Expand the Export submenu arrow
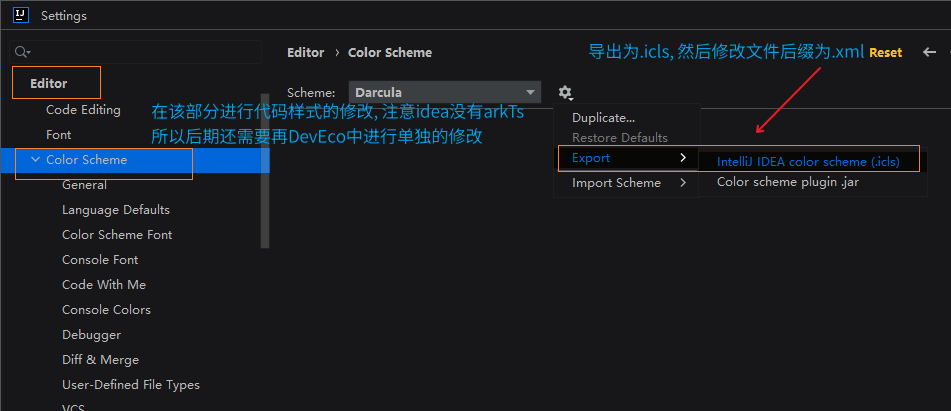Screen dimensions: 951x411 click(683, 158)
